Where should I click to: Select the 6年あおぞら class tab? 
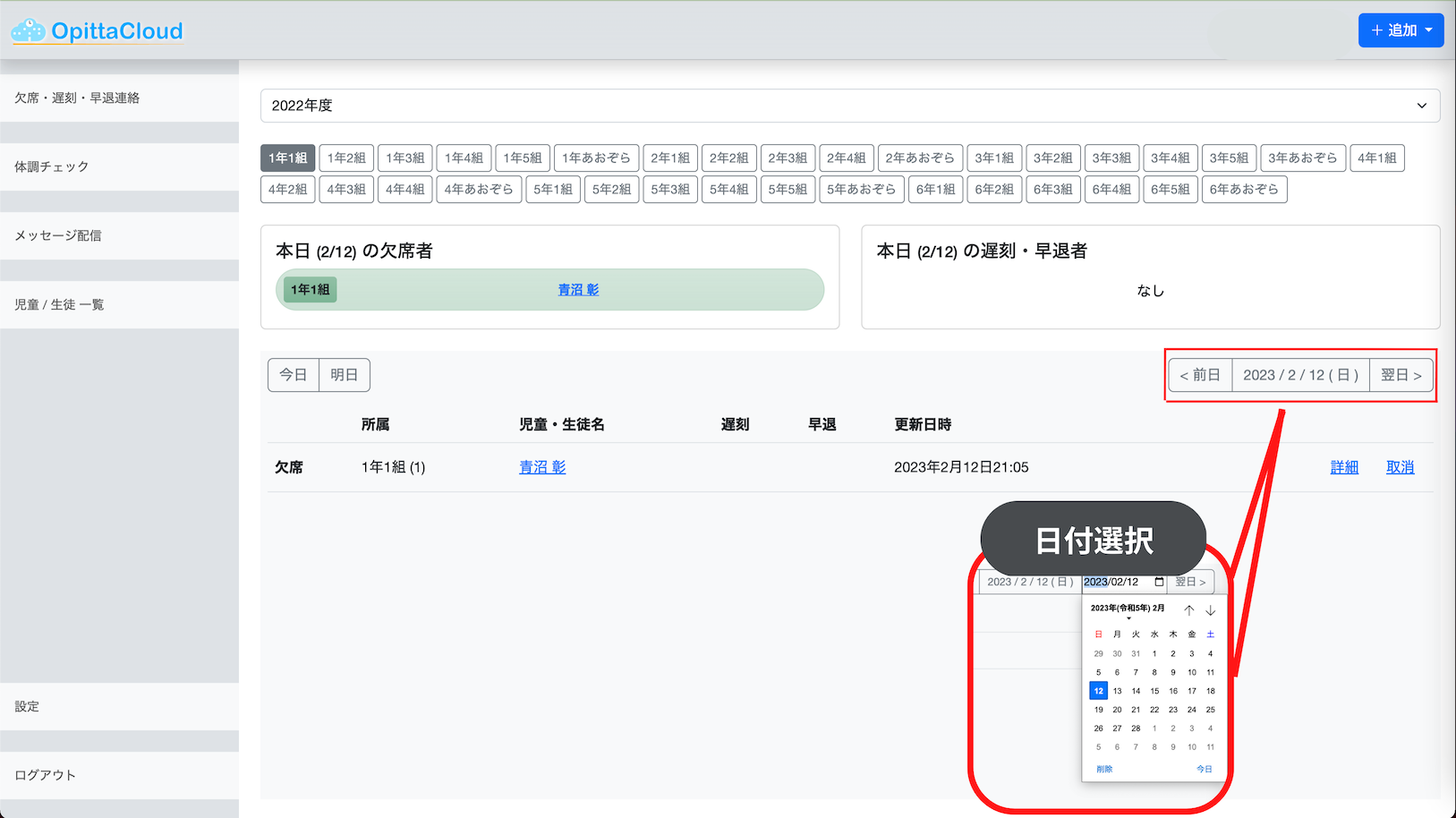coord(1244,189)
